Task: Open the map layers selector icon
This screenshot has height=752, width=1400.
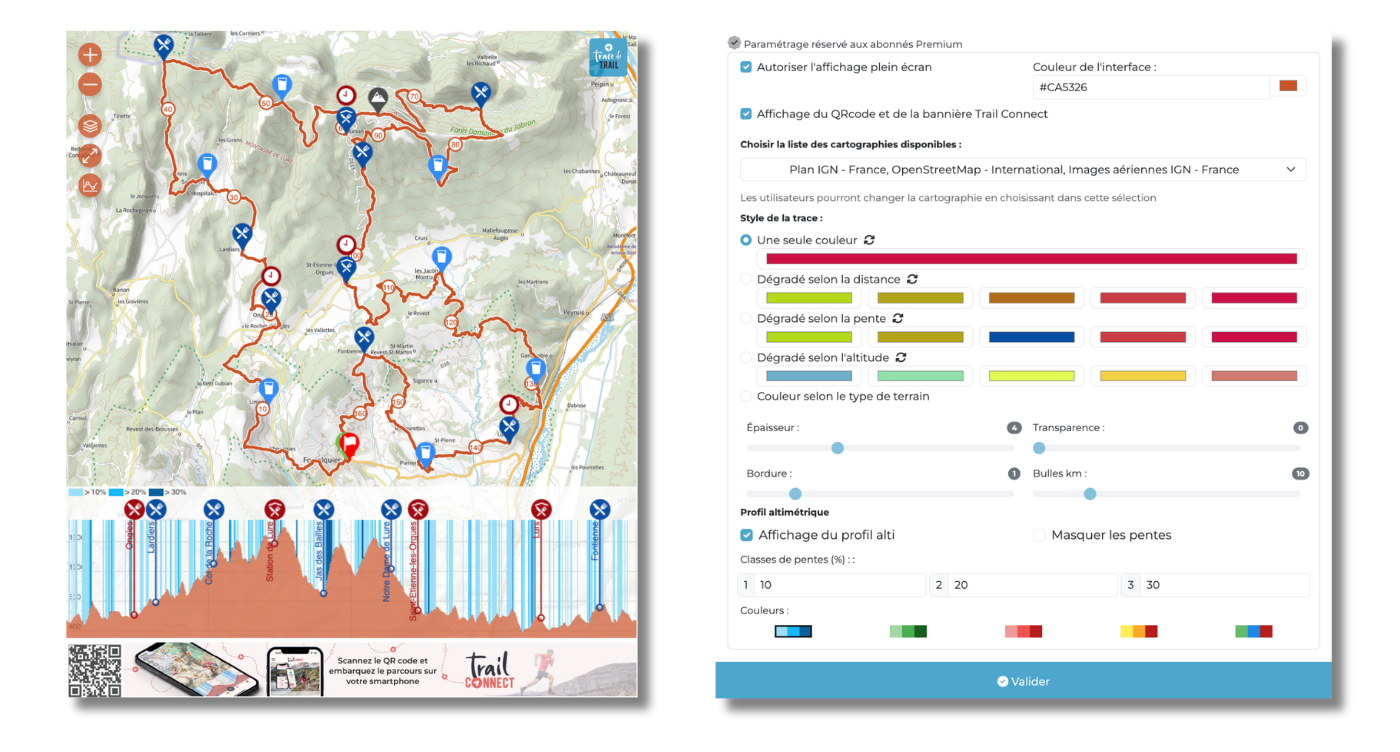Action: click(90, 126)
